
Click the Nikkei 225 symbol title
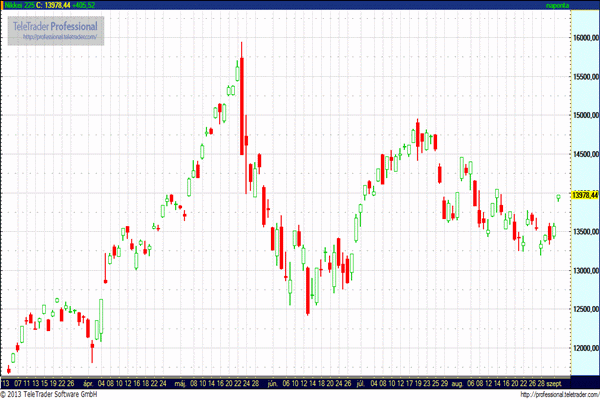20,5
